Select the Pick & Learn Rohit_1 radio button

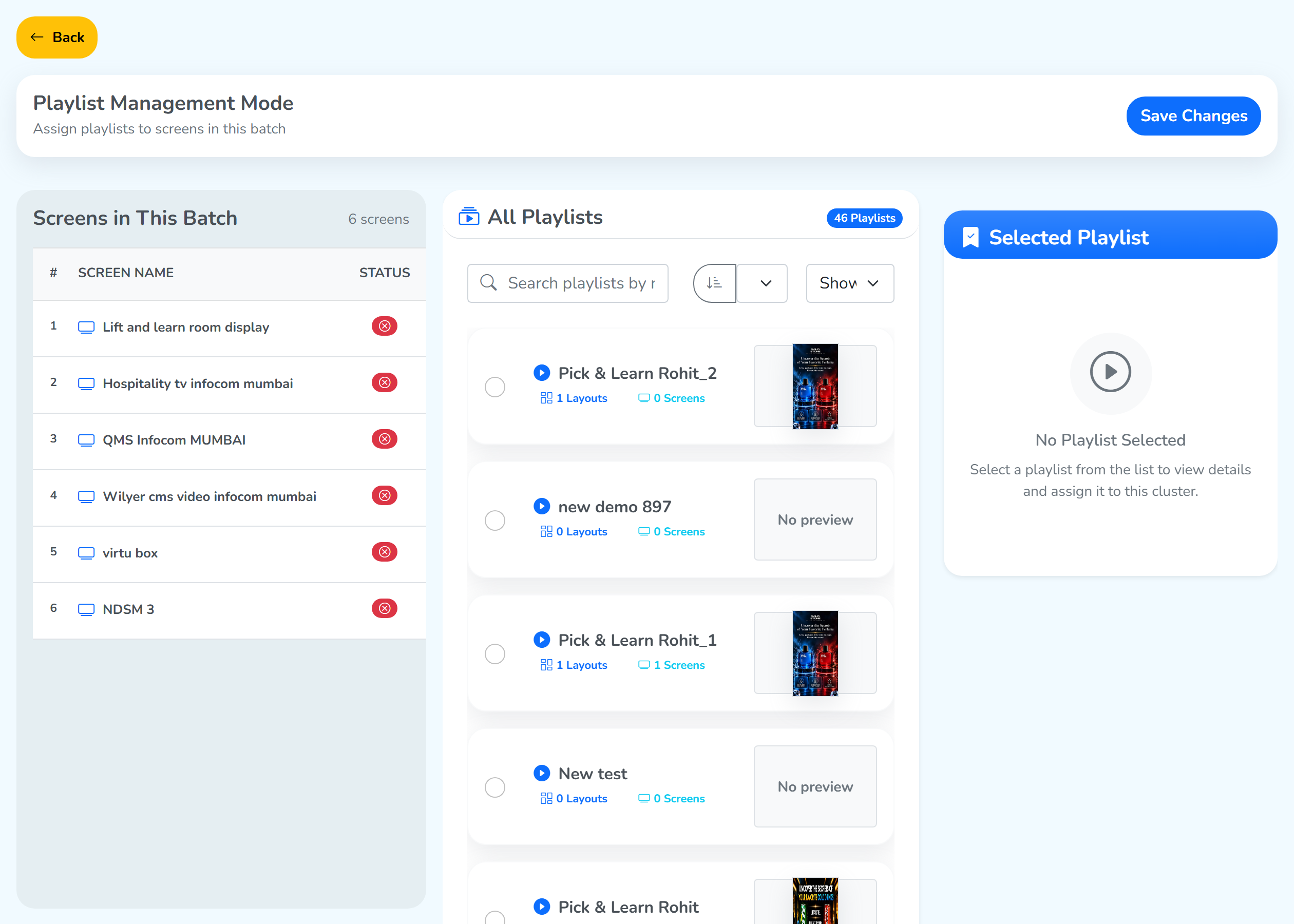coord(494,654)
